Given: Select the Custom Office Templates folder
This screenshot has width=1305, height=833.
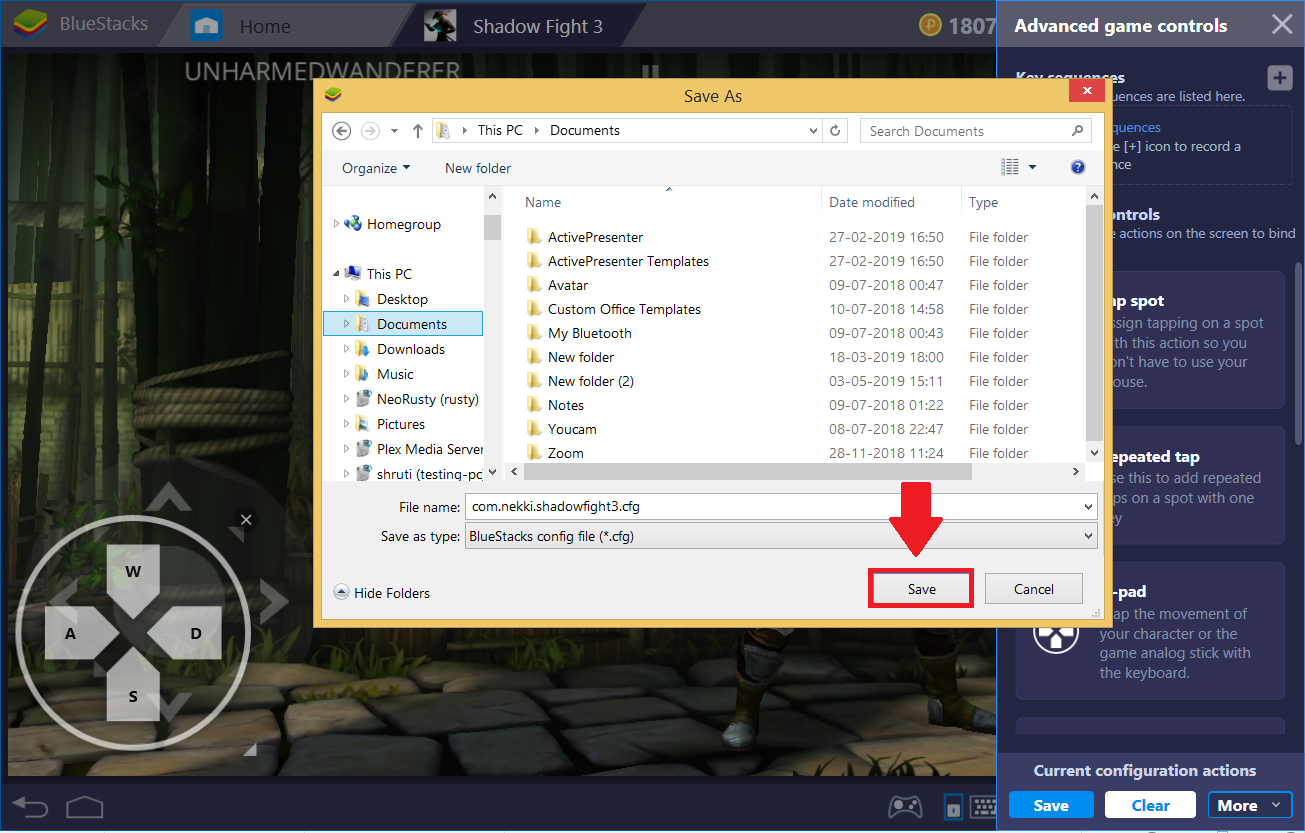Looking at the screenshot, I should point(624,309).
